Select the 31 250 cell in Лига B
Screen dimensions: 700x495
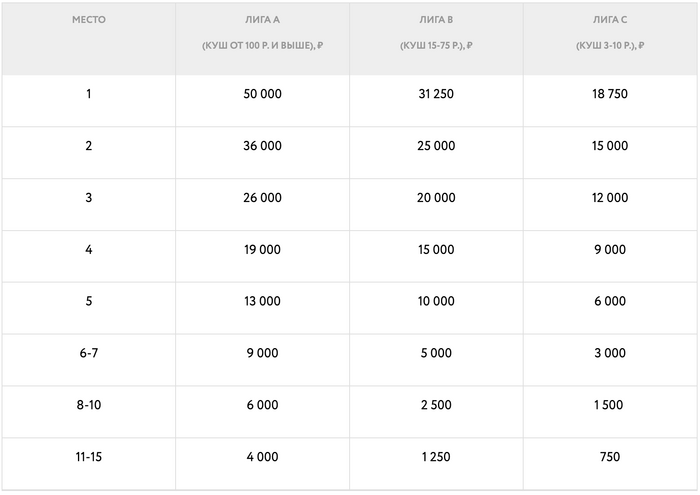coord(436,94)
